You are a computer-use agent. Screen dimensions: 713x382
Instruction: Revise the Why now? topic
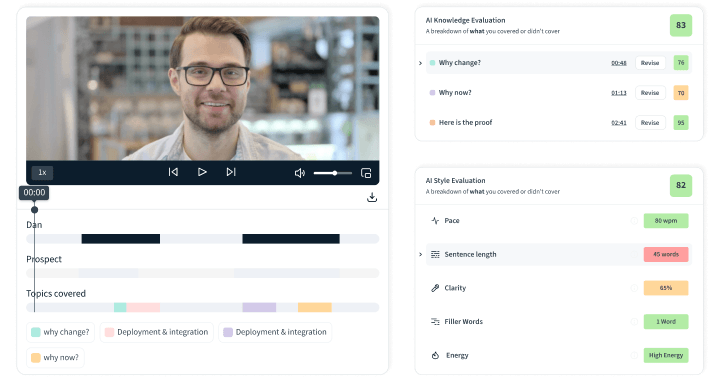tap(650, 93)
